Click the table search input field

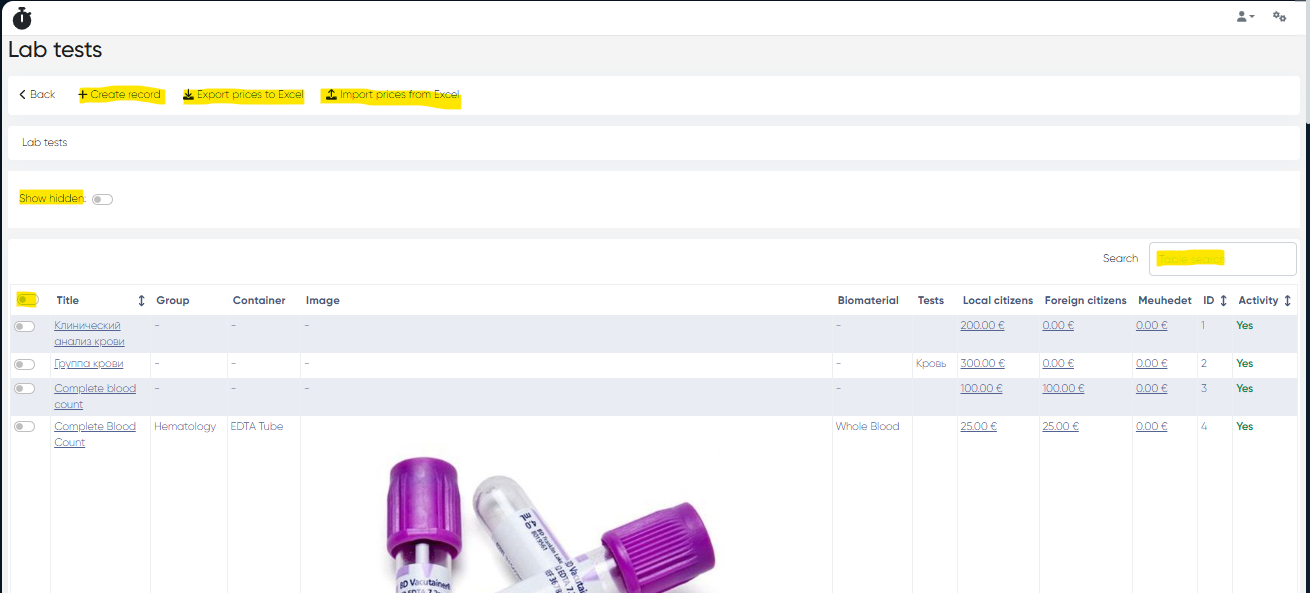pyautogui.click(x=1222, y=258)
